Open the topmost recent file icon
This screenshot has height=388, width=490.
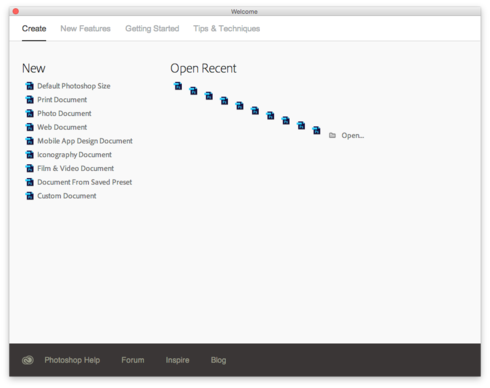click(178, 86)
